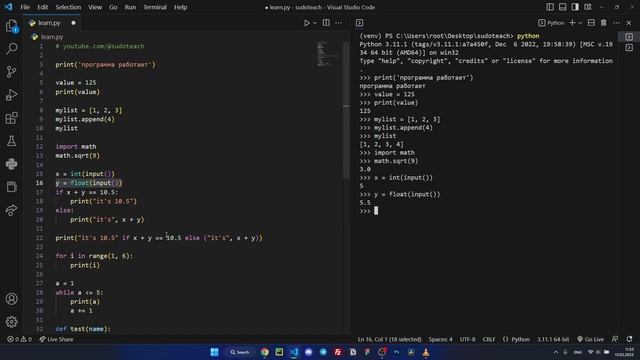This screenshot has width=640, height=360.
Task: Select the learn.py editor tab
Action: 52,23
